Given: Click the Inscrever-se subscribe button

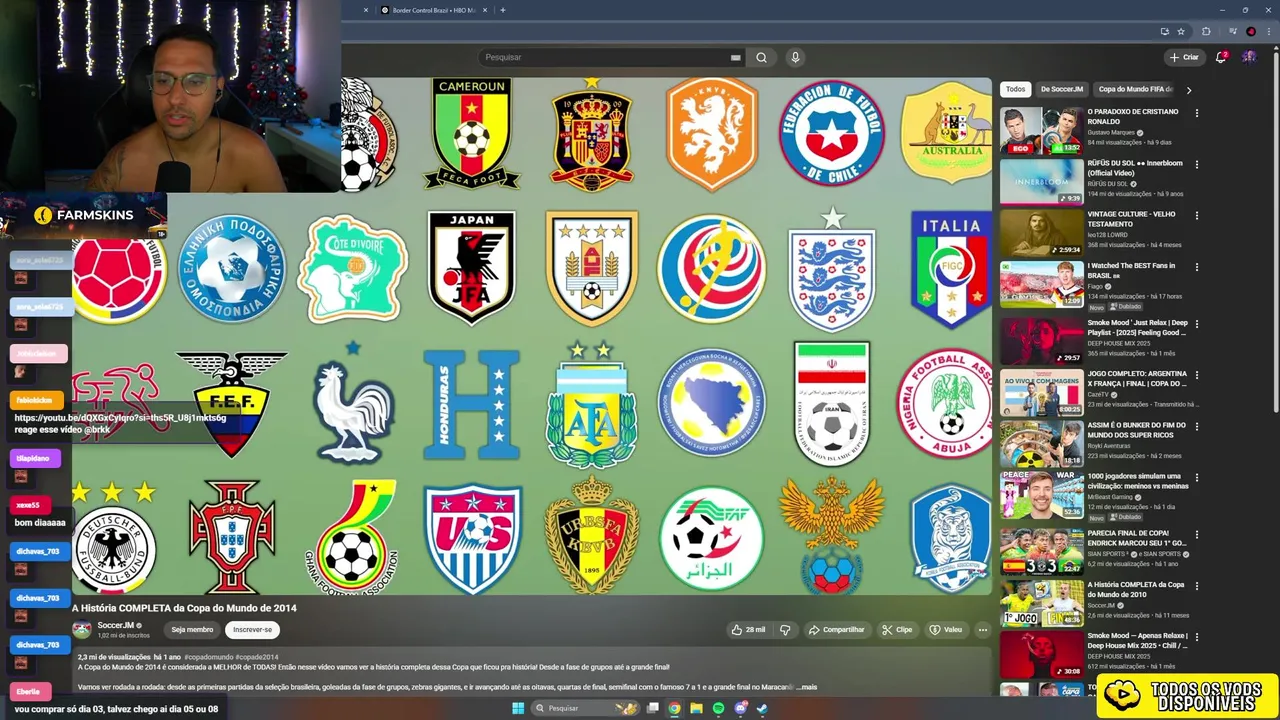Looking at the screenshot, I should [252, 630].
